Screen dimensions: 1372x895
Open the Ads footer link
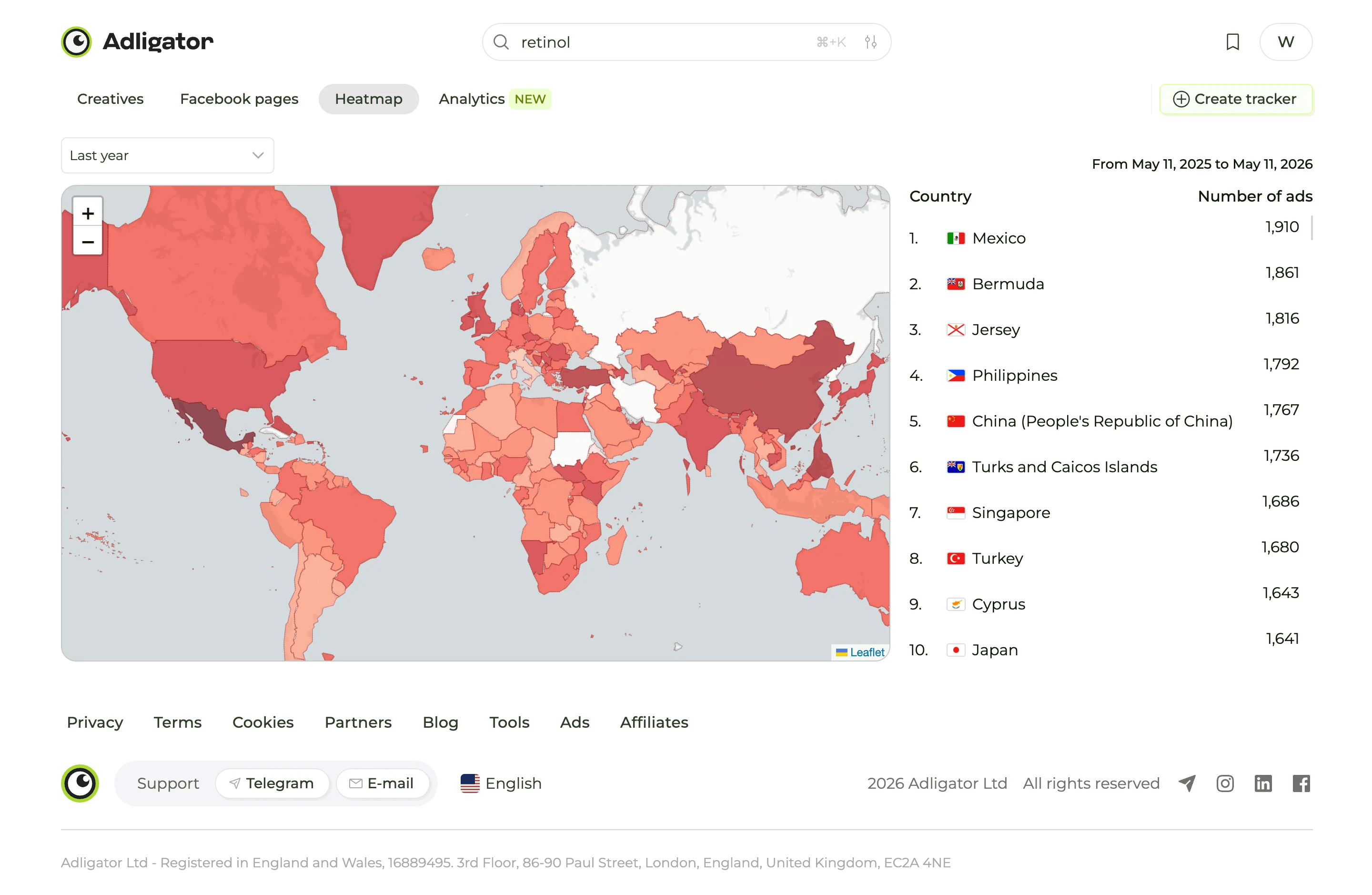click(x=575, y=722)
